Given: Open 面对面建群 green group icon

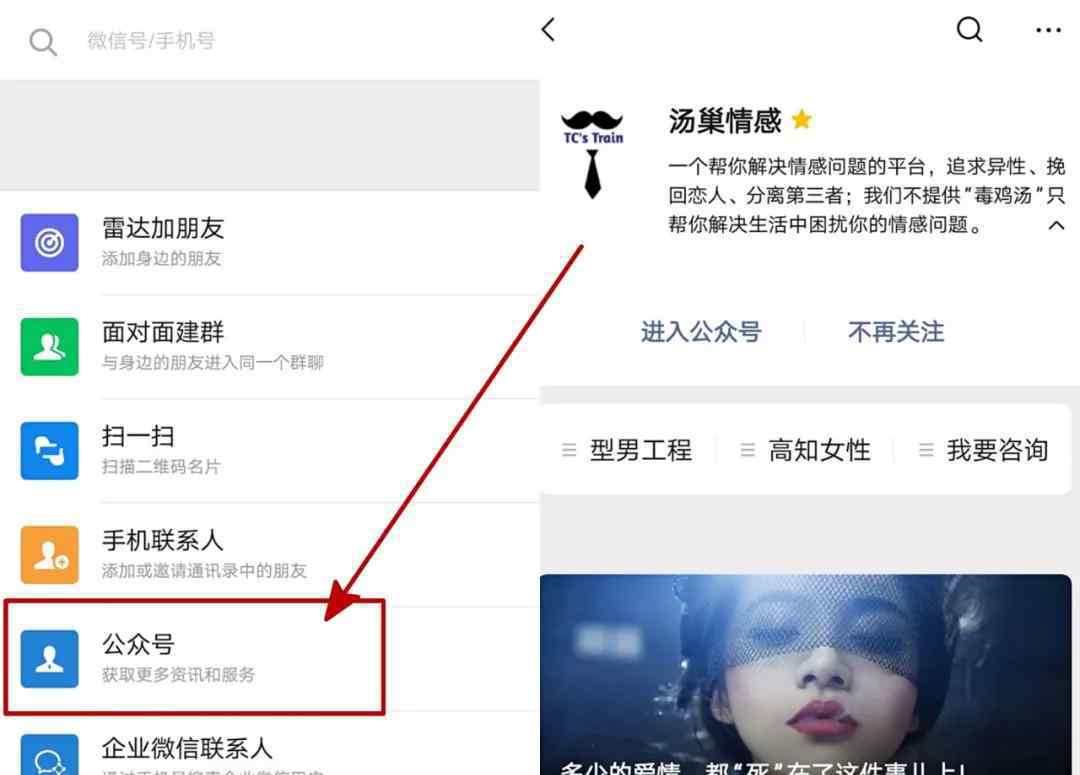Looking at the screenshot, I should click(50, 347).
